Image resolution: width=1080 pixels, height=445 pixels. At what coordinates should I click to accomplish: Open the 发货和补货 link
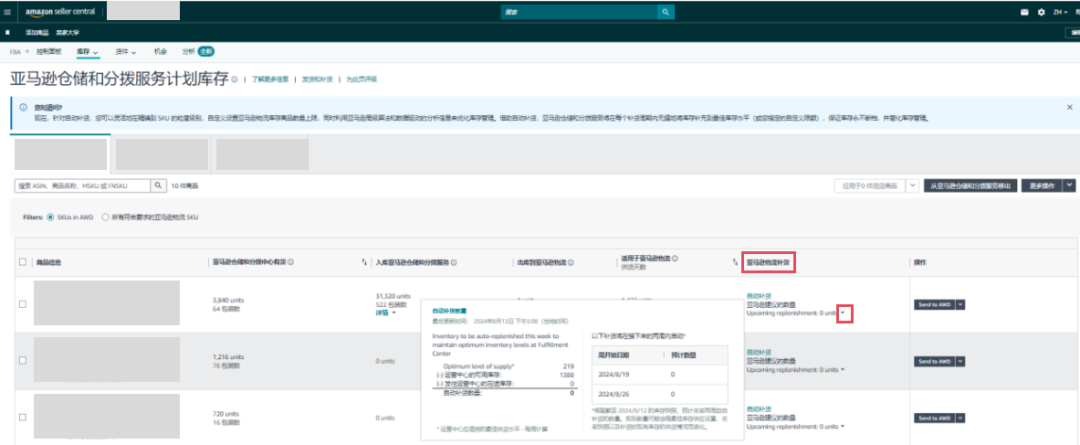[x=317, y=79]
